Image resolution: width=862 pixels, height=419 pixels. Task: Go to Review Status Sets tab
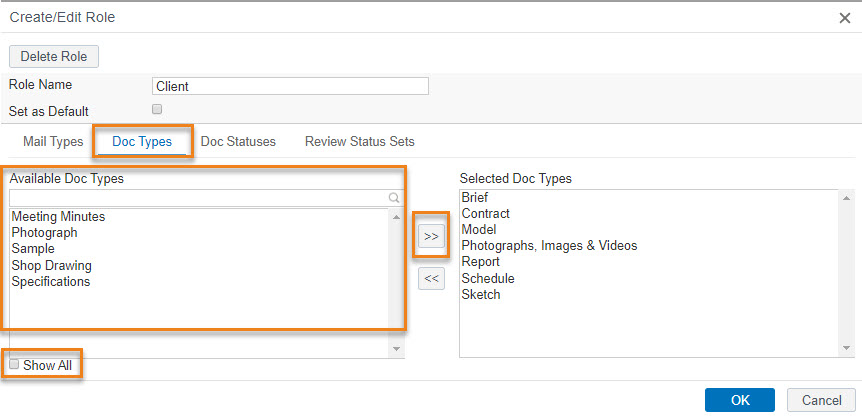point(360,142)
